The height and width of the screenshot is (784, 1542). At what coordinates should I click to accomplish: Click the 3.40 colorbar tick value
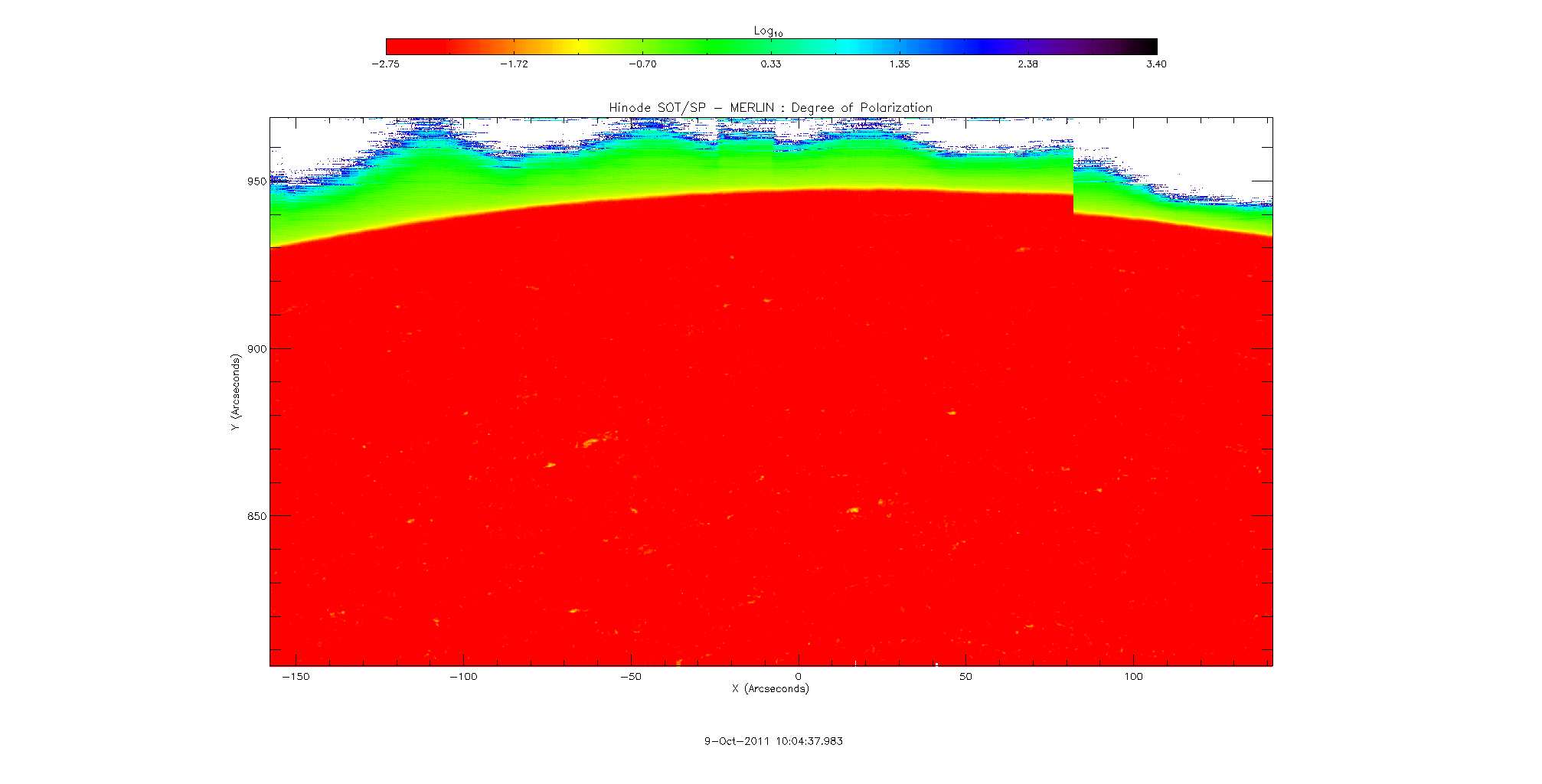coord(1156,64)
